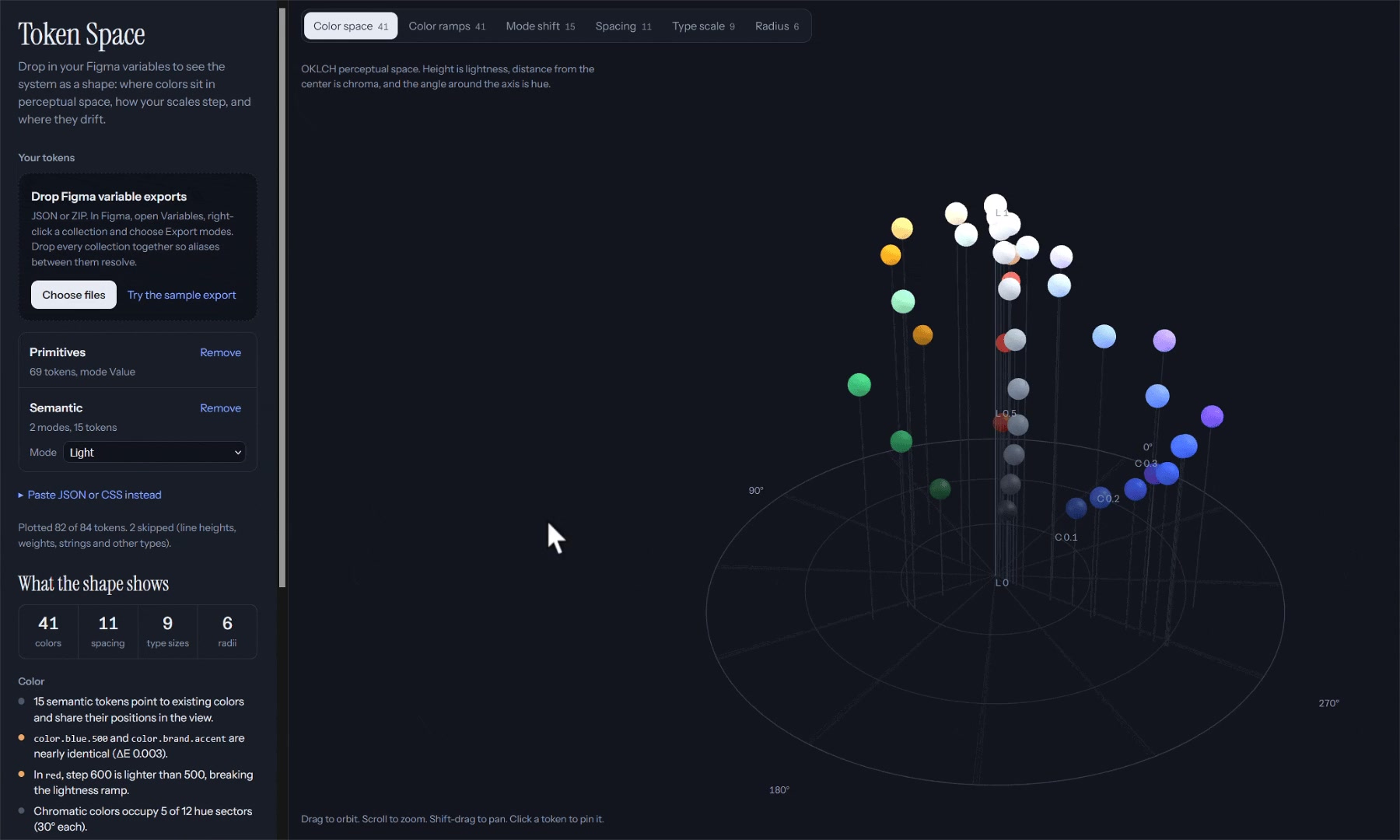The height and width of the screenshot is (840, 1400).
Task: Open the Color space tab
Action: (x=350, y=26)
